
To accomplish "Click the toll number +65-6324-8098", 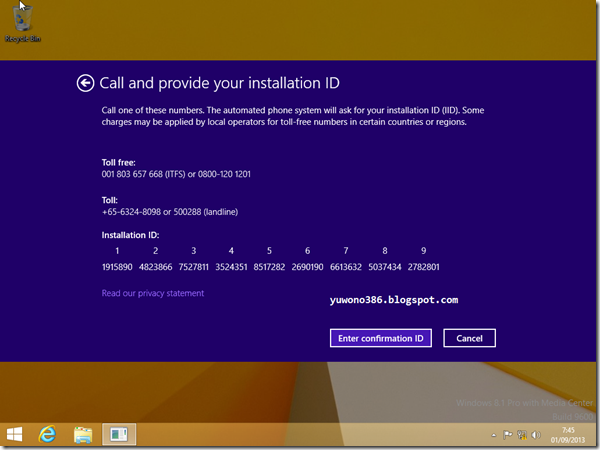I will pyautogui.click(x=131, y=212).
